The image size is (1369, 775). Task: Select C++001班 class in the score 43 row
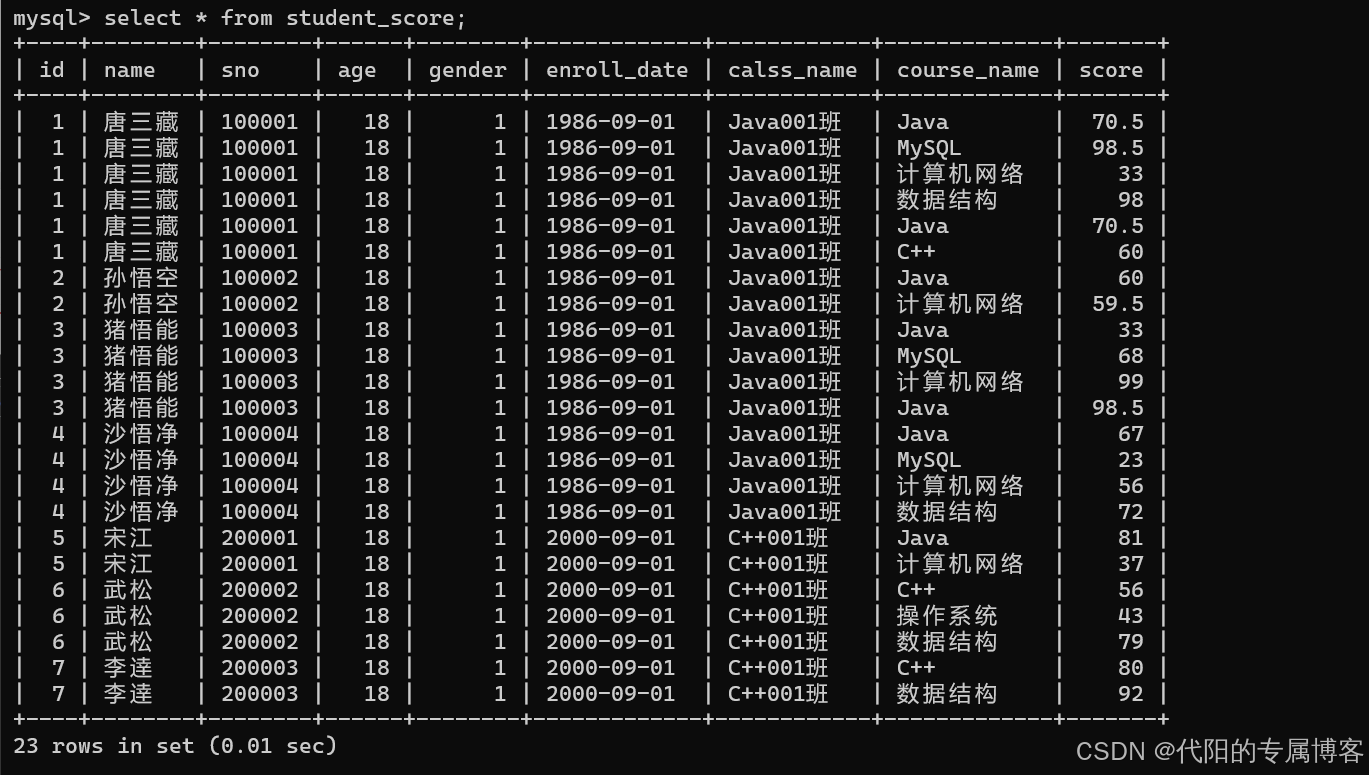779,616
